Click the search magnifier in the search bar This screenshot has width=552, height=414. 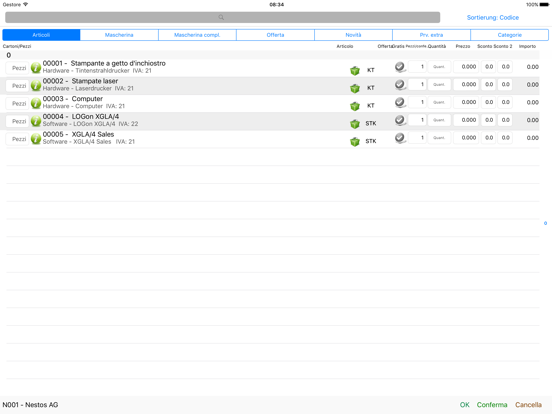[221, 17]
